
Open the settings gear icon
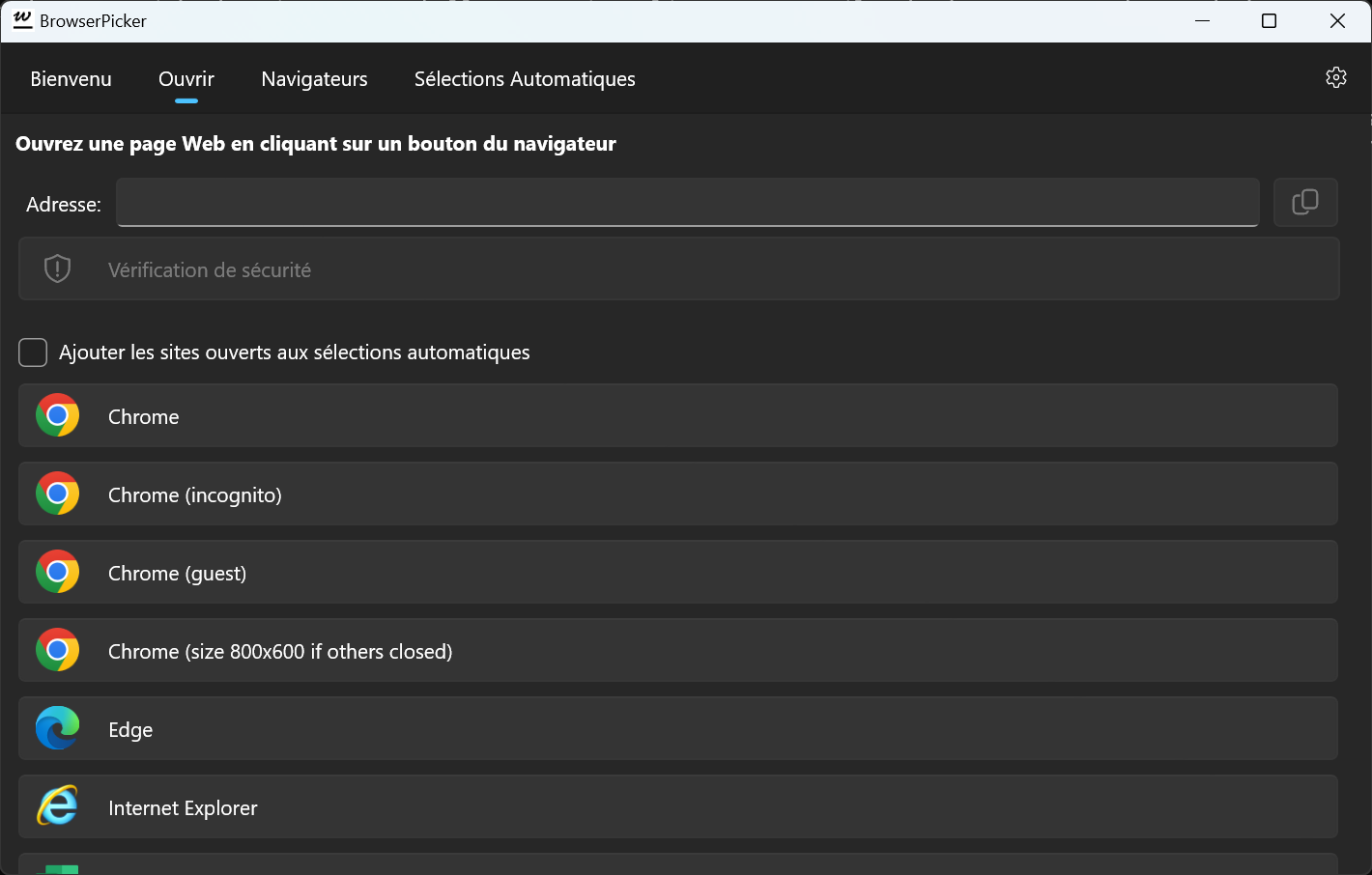pos(1336,77)
